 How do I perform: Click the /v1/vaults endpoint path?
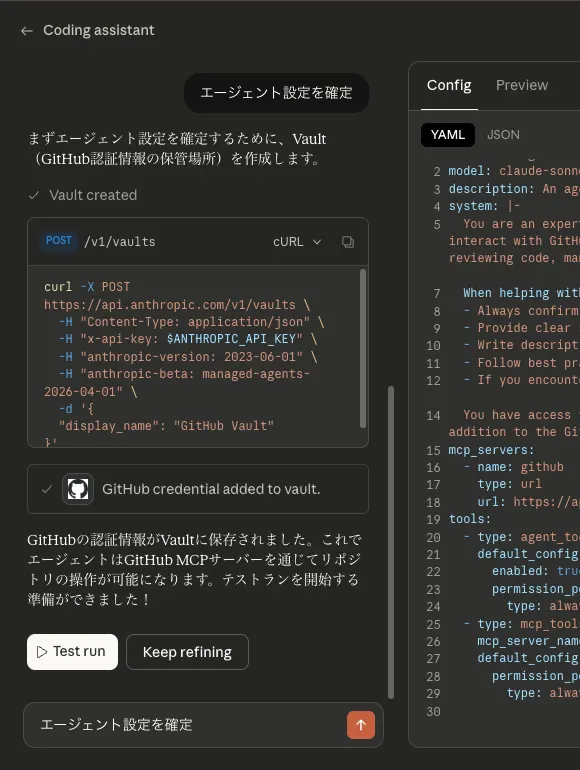[120, 242]
